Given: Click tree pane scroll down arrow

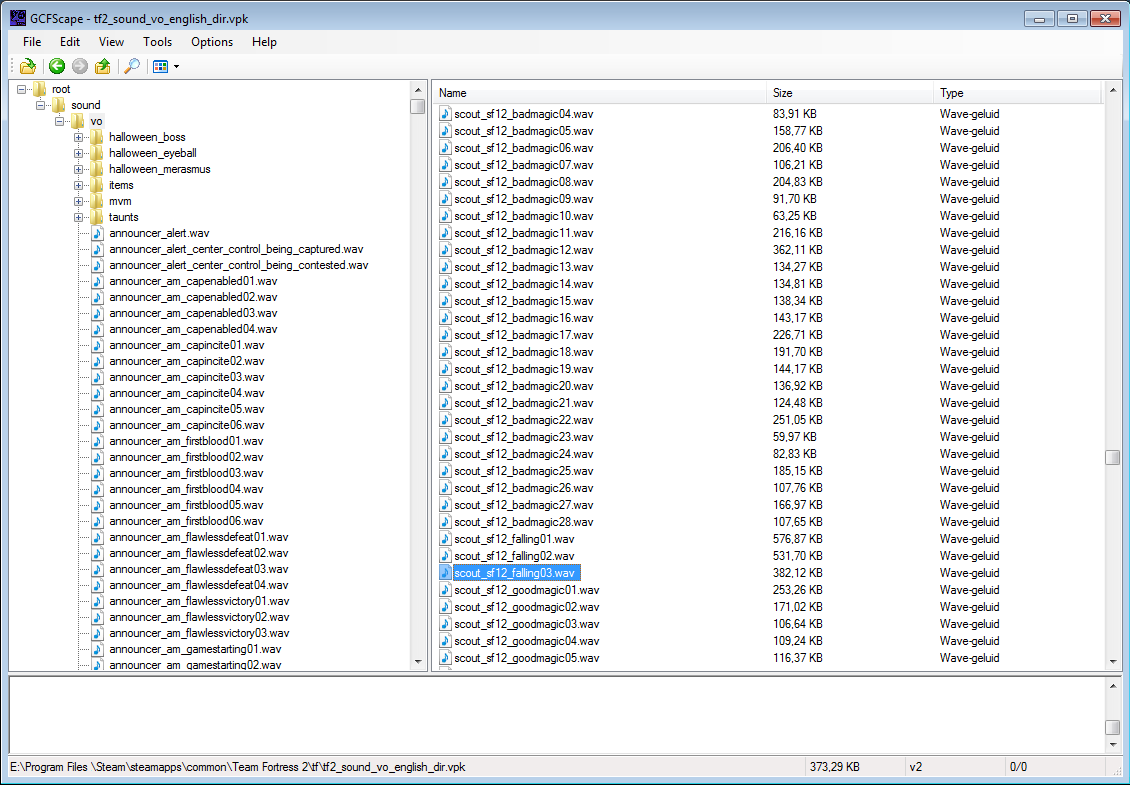Looking at the screenshot, I should pyautogui.click(x=418, y=662).
